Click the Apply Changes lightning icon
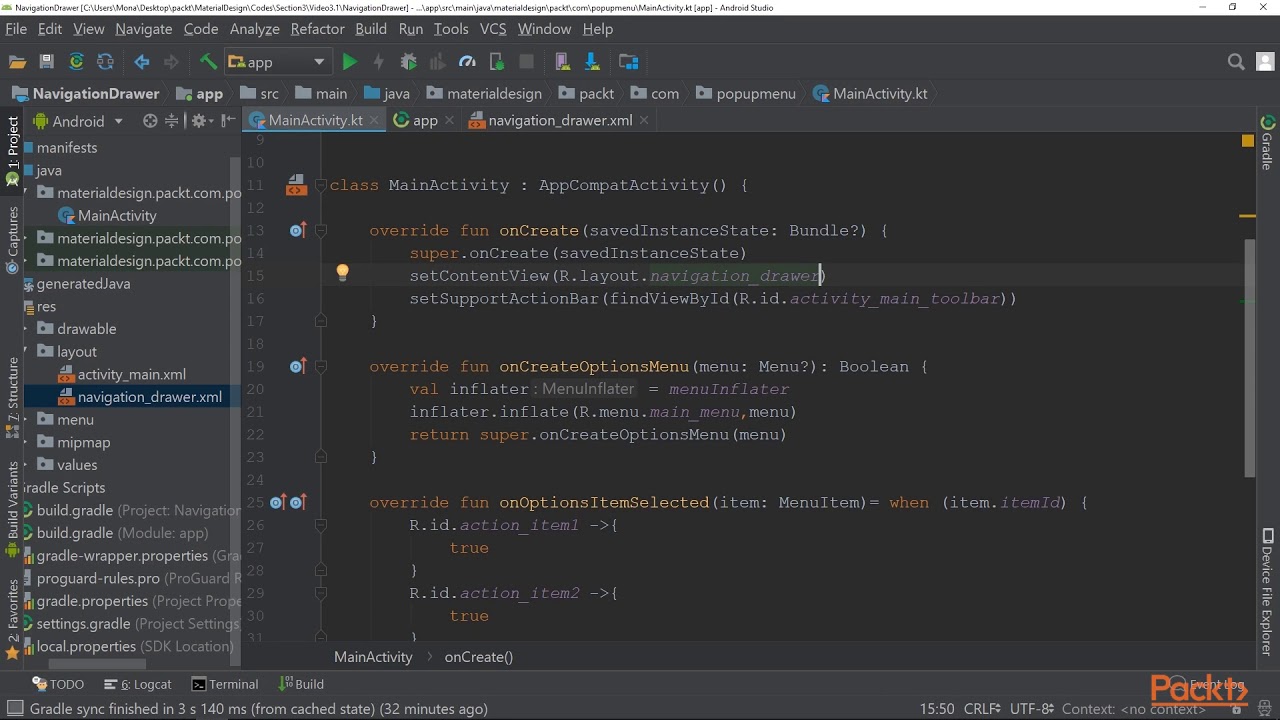Viewport: 1280px width, 720px height. coord(378,62)
